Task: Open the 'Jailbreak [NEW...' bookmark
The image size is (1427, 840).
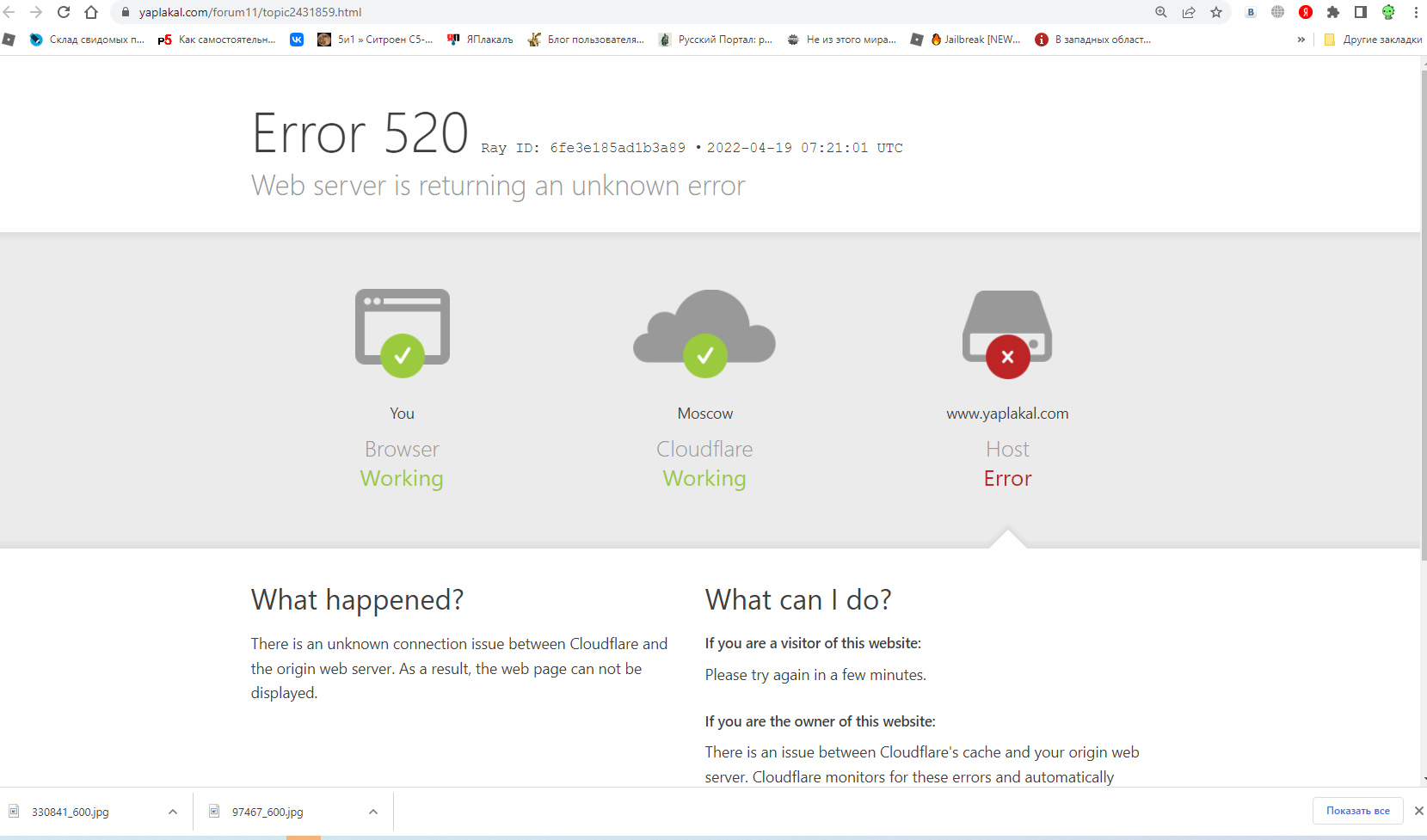Action: pos(975,40)
